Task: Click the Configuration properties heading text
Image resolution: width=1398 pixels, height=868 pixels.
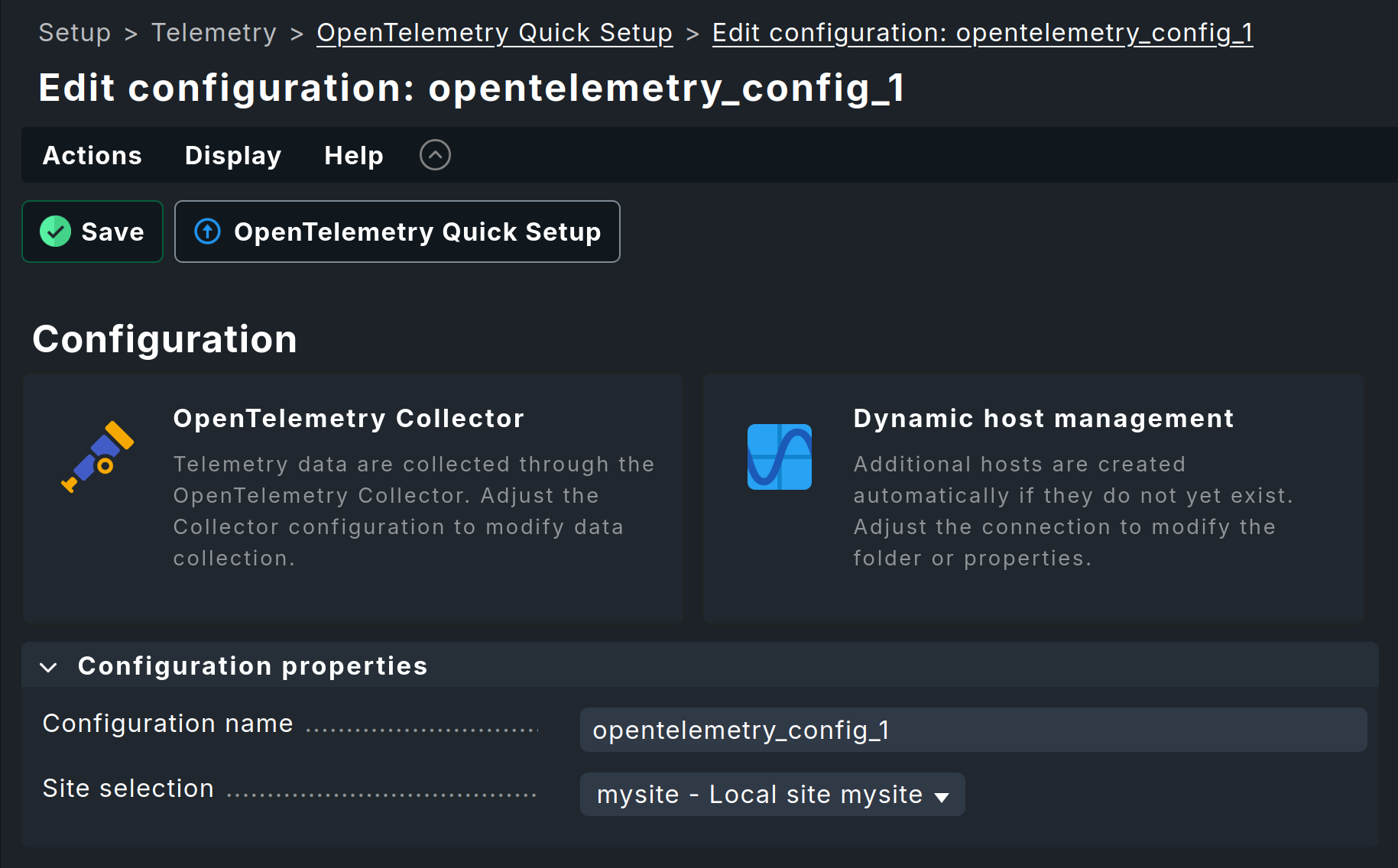Action: click(x=252, y=666)
